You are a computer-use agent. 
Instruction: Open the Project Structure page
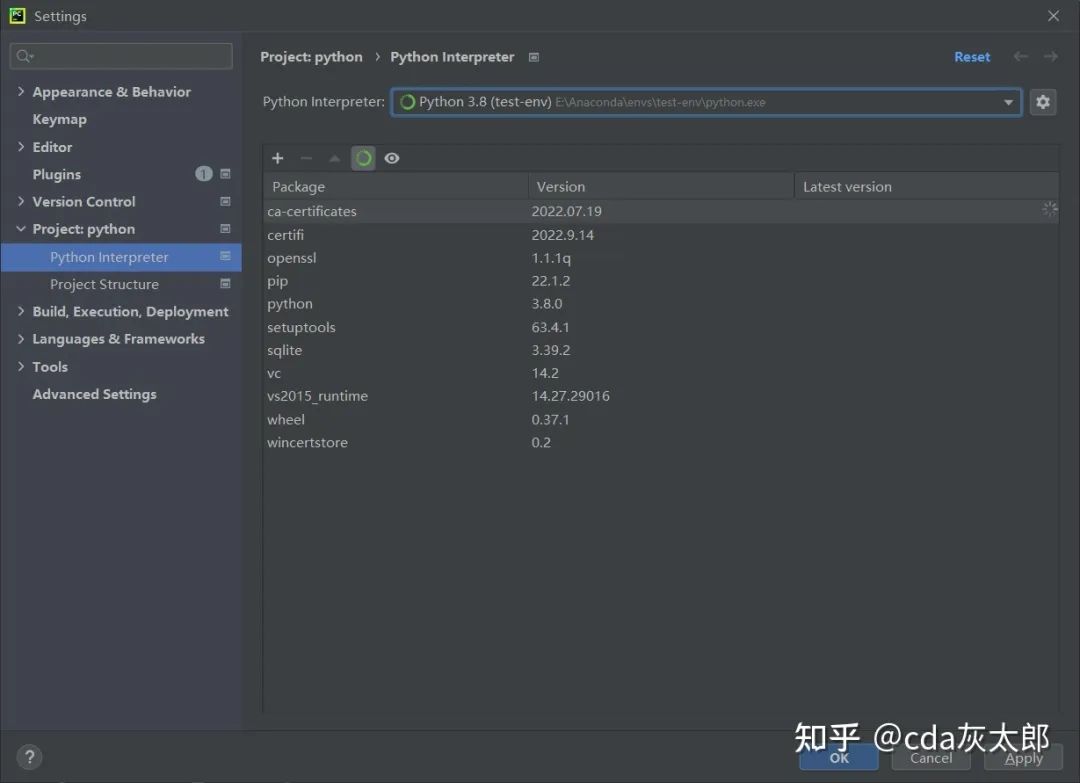coord(104,284)
